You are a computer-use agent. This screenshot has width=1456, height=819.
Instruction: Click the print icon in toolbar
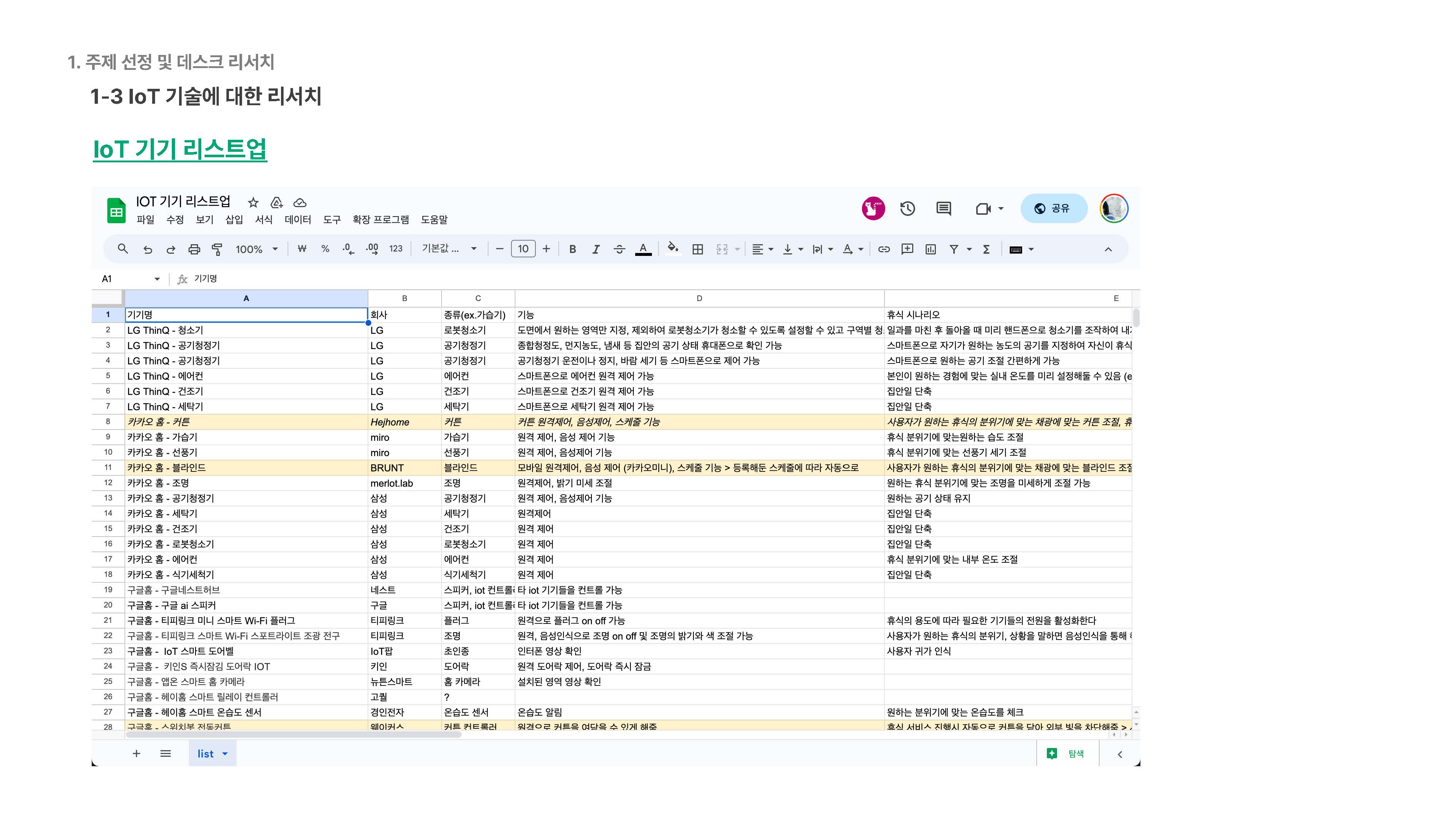pyautogui.click(x=194, y=249)
